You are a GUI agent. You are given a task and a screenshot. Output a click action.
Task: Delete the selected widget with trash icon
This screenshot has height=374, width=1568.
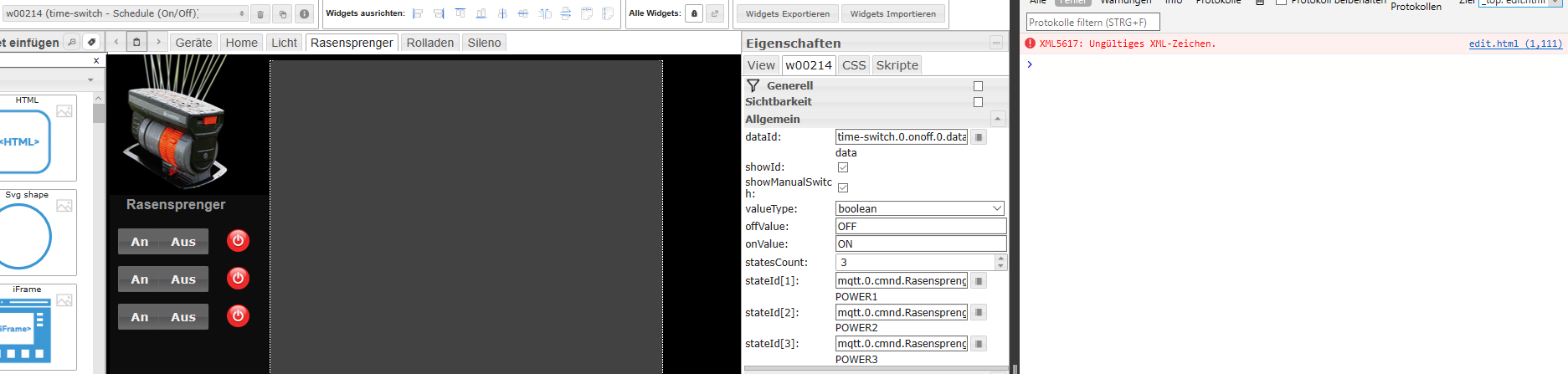(x=260, y=13)
